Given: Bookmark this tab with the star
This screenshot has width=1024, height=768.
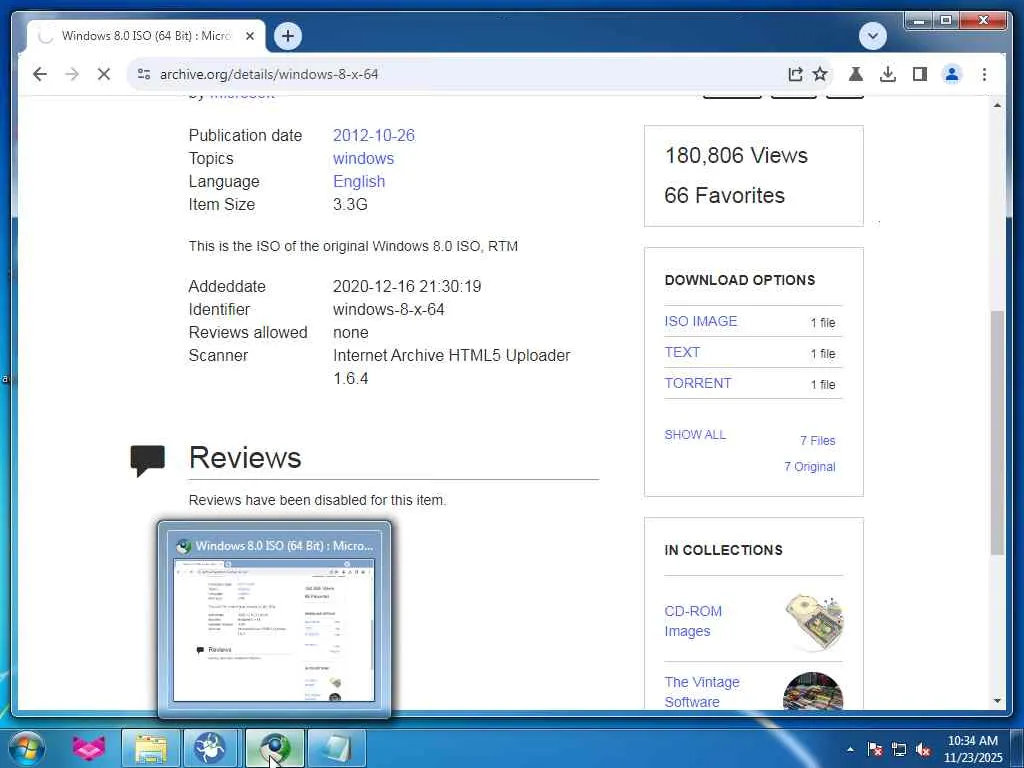Looking at the screenshot, I should [x=820, y=74].
